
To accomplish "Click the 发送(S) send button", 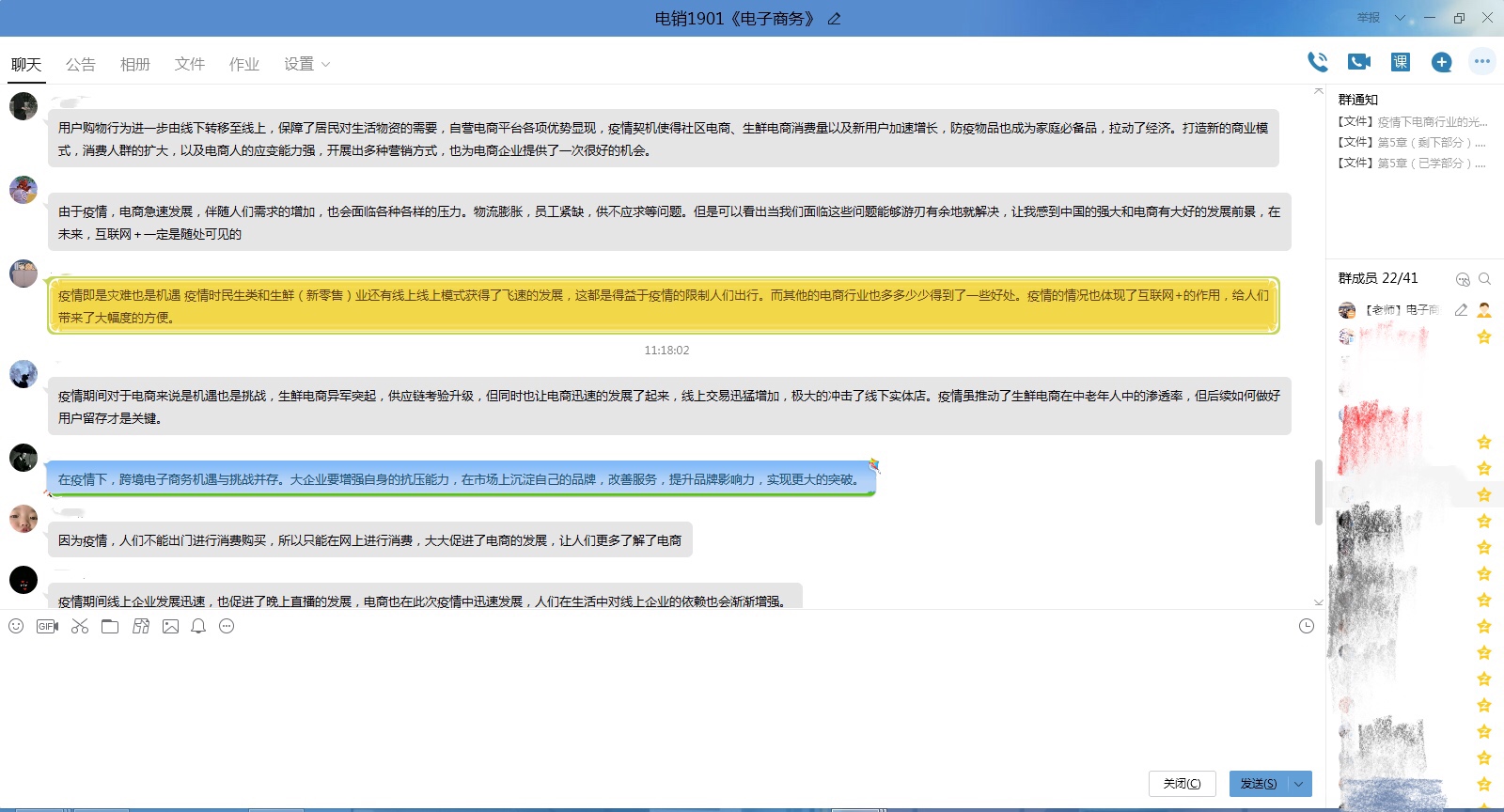I will 1258,784.
